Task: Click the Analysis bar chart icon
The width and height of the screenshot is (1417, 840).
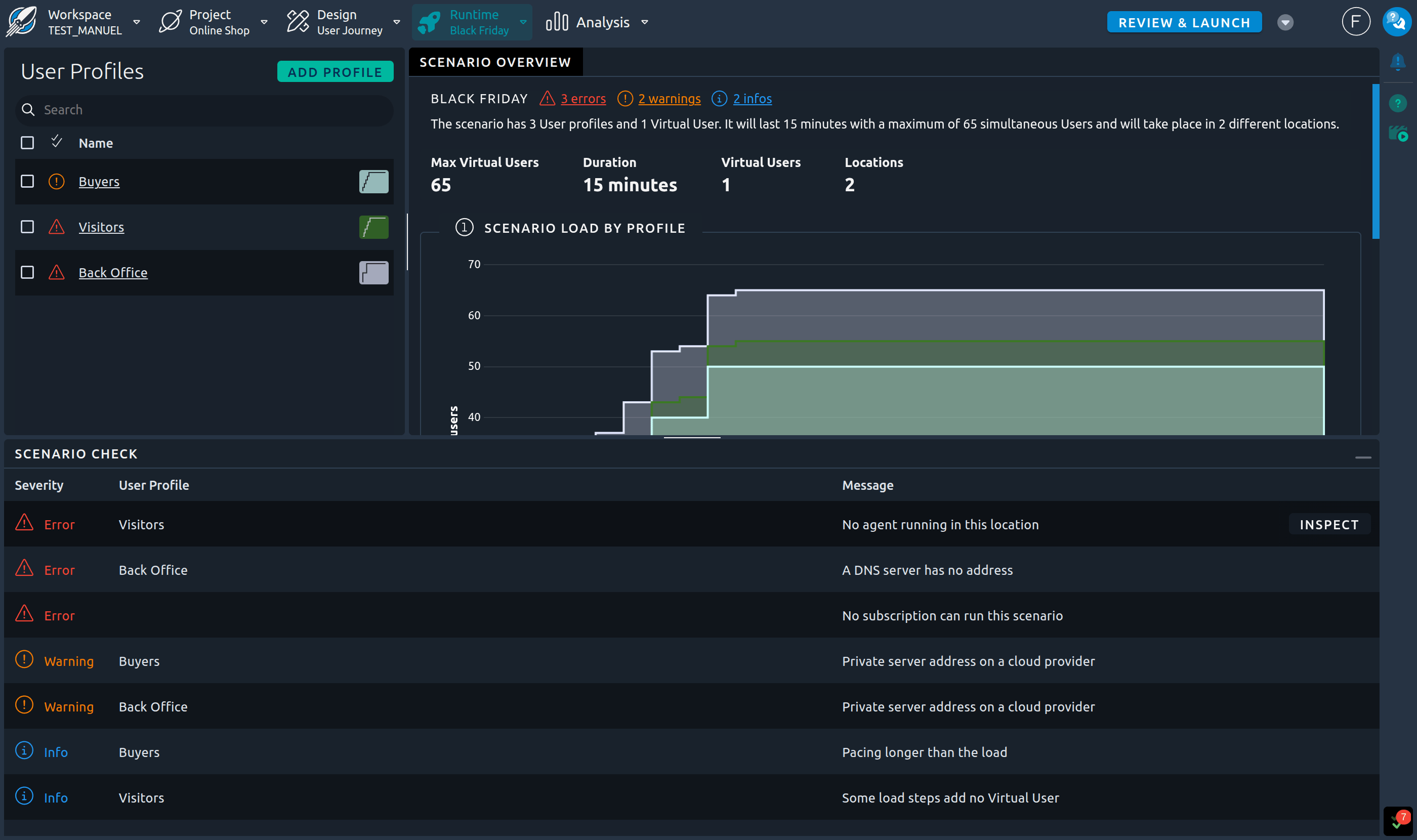Action: coord(557,22)
